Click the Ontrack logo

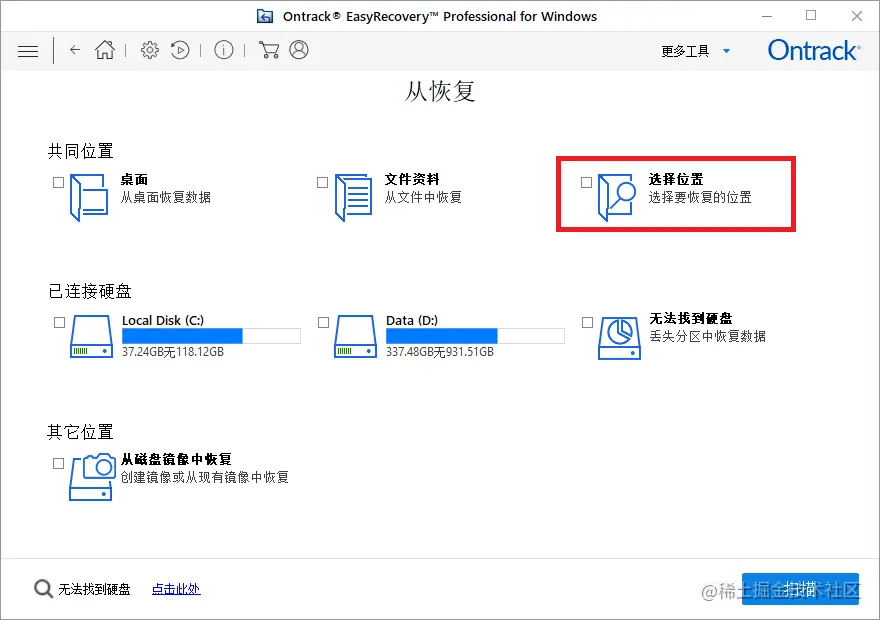[814, 50]
